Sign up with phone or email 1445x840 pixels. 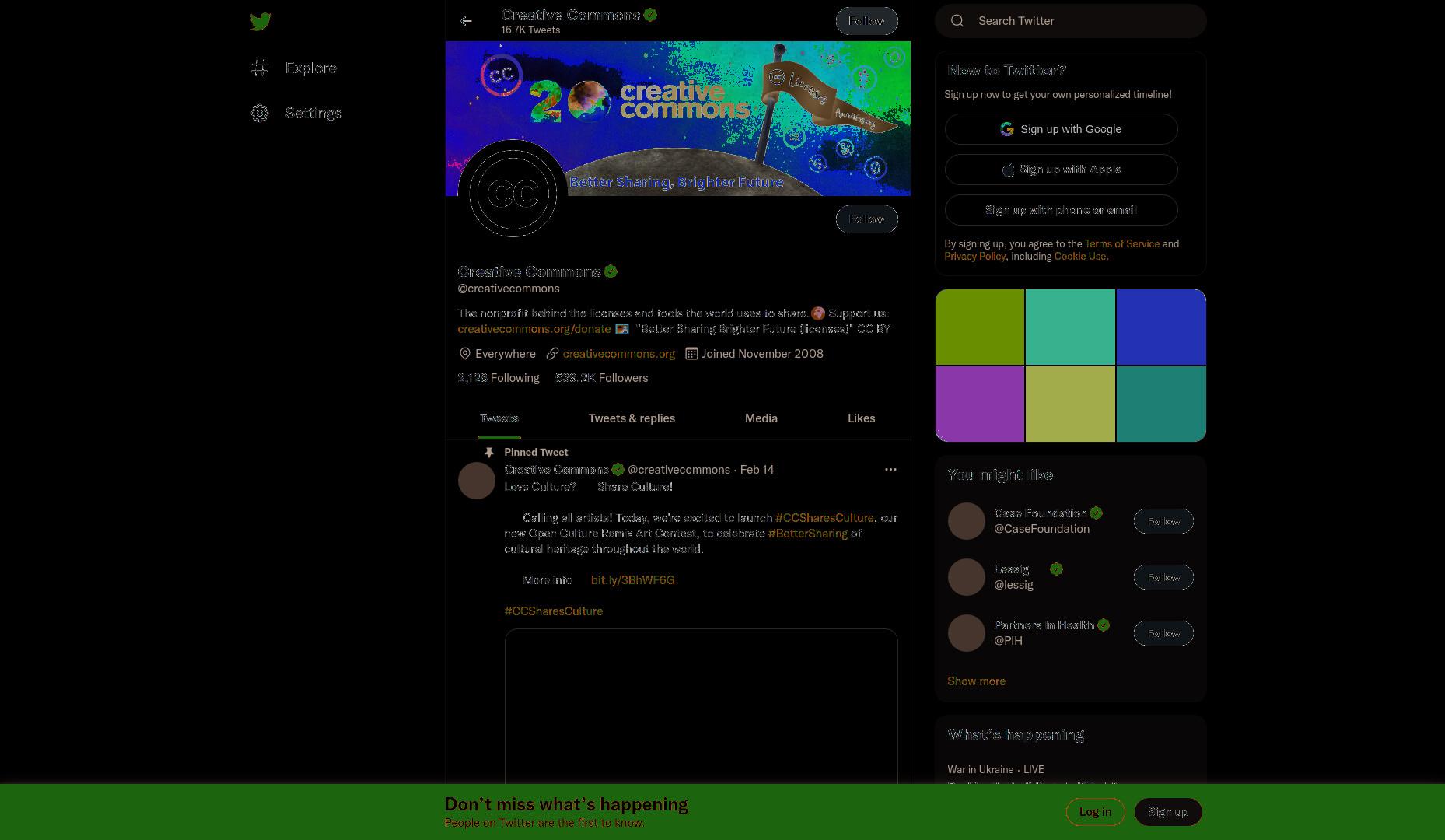[1062, 210]
